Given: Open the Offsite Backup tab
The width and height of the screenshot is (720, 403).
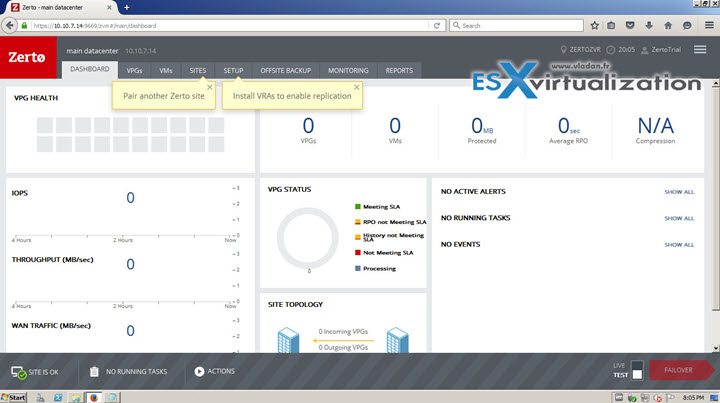Looking at the screenshot, I should [x=286, y=71].
